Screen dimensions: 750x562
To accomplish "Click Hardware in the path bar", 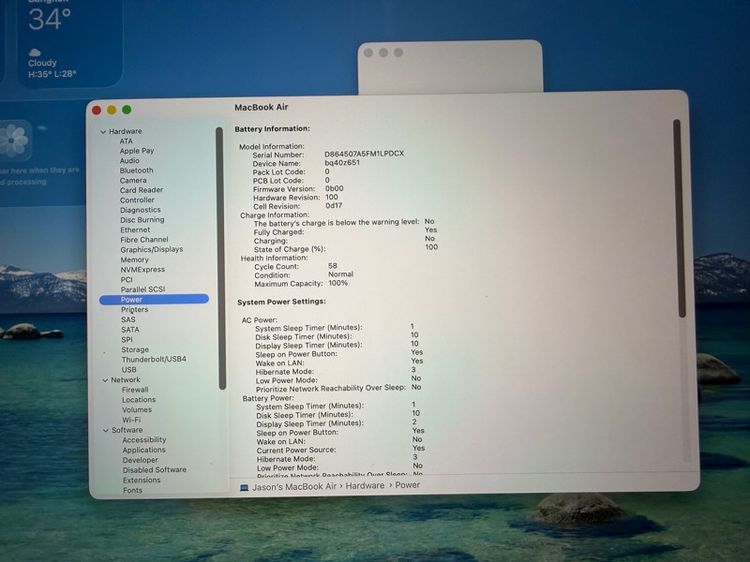I will [365, 485].
